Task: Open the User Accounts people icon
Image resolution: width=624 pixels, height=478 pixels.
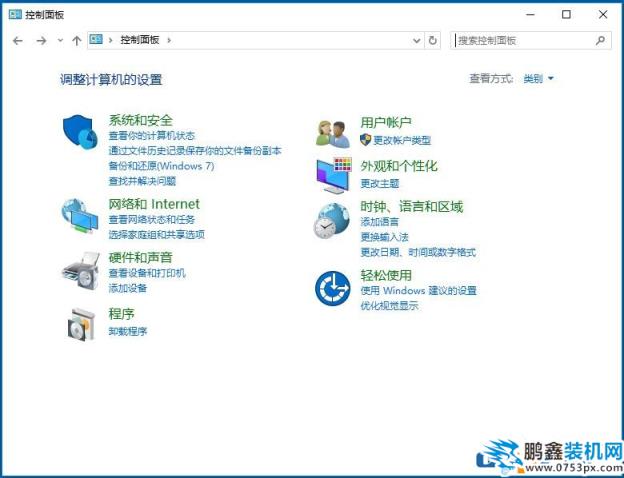Action: [333, 133]
